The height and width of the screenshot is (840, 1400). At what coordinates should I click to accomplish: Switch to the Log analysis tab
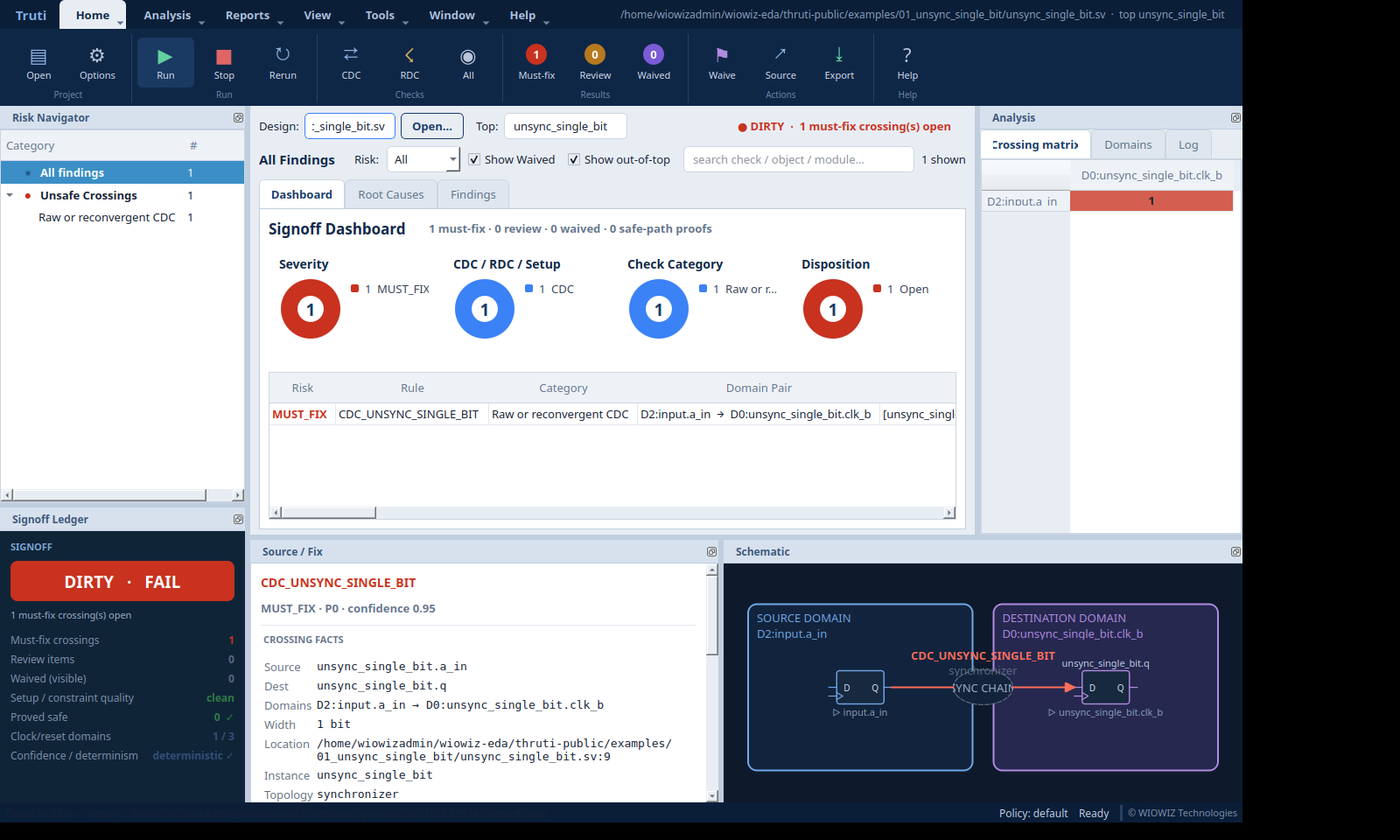pyautogui.click(x=1188, y=144)
